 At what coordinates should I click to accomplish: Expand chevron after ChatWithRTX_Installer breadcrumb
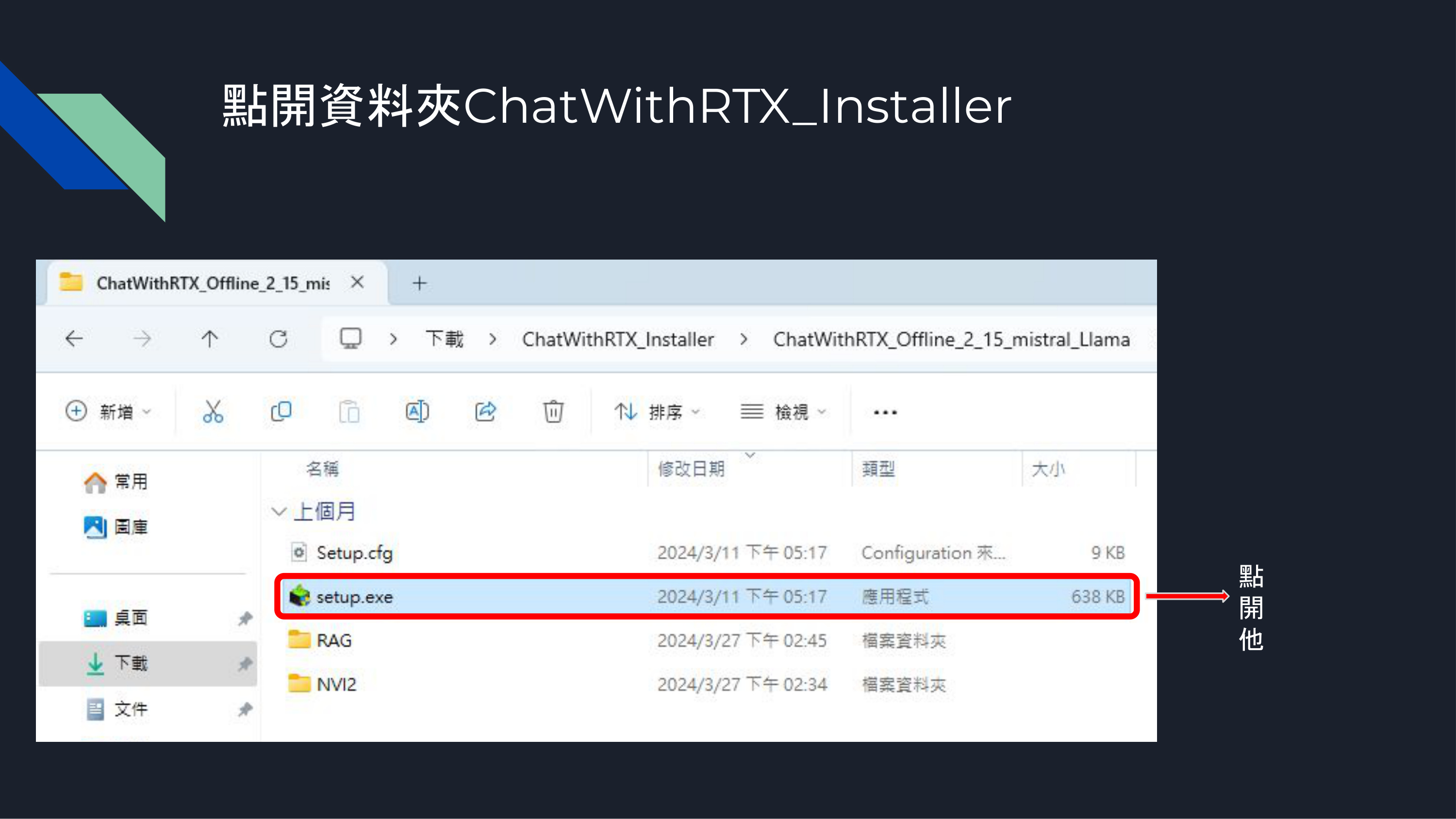pyautogui.click(x=744, y=339)
